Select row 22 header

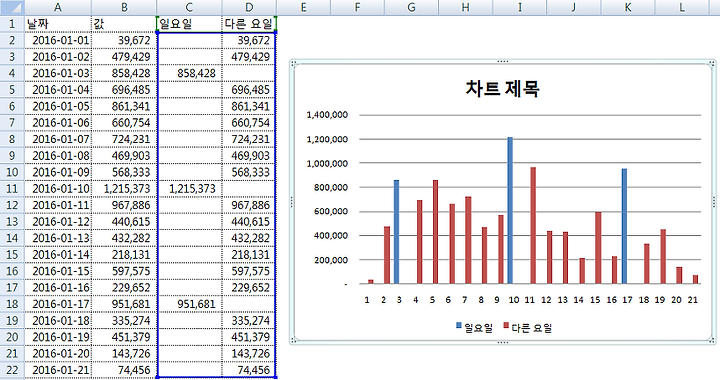coord(12,370)
